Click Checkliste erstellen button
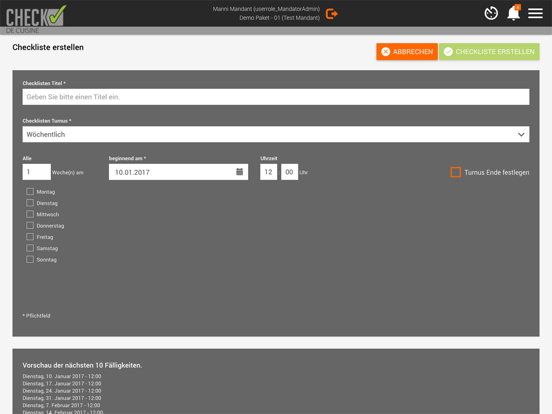Viewport: 552px width, 414px height. click(x=489, y=52)
